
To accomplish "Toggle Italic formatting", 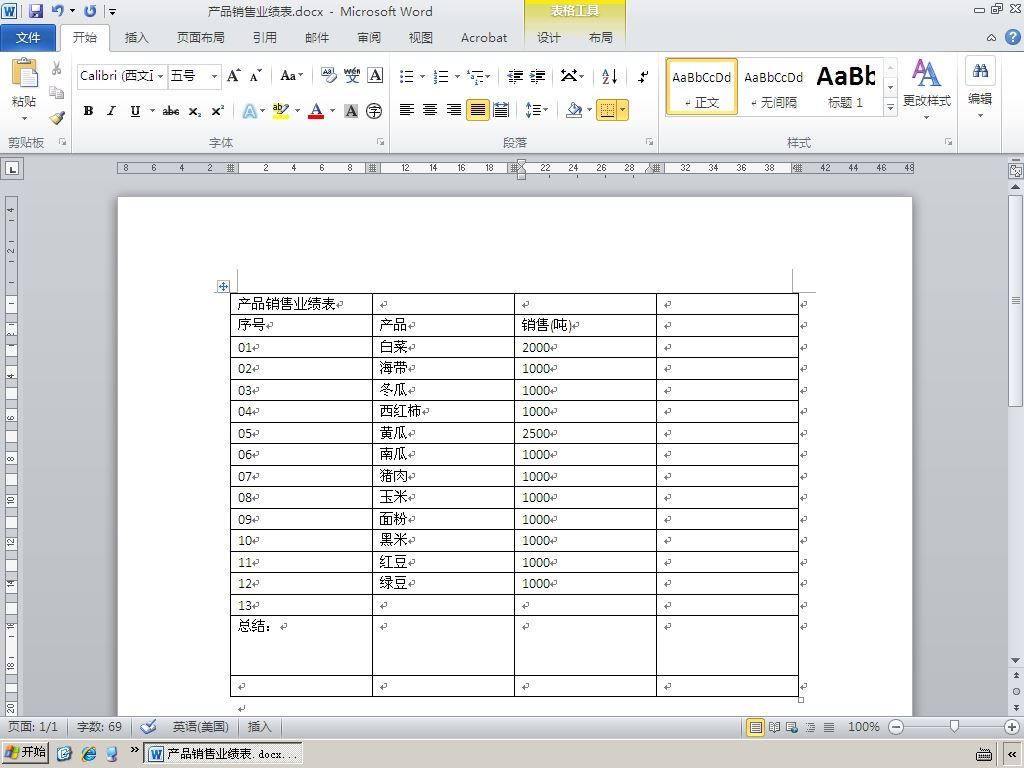I will click(112, 111).
